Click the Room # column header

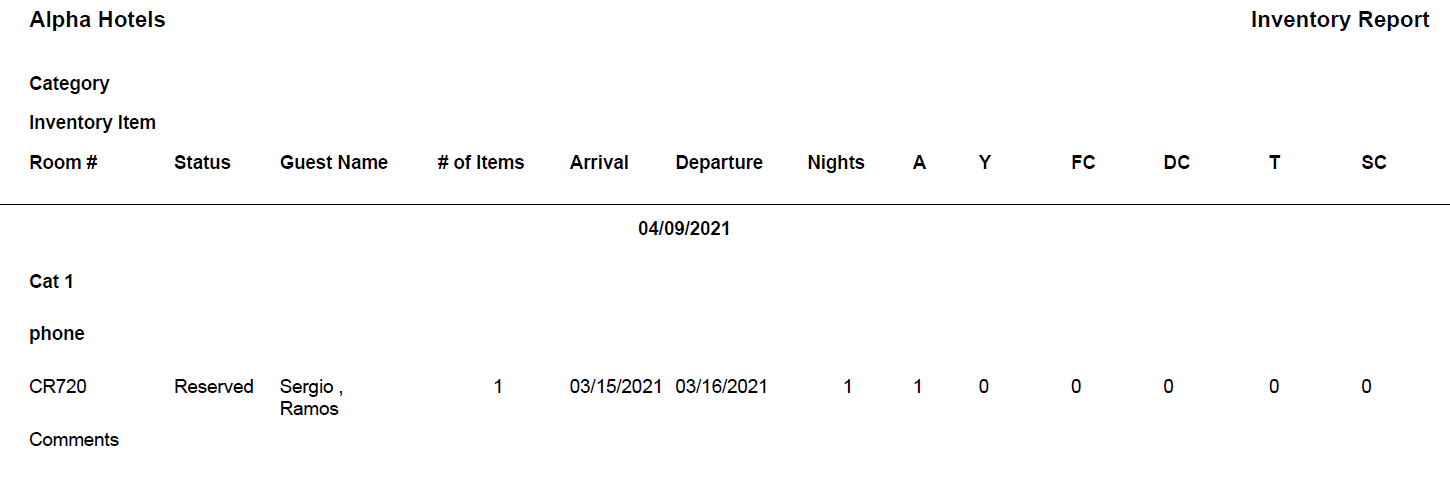click(x=63, y=163)
